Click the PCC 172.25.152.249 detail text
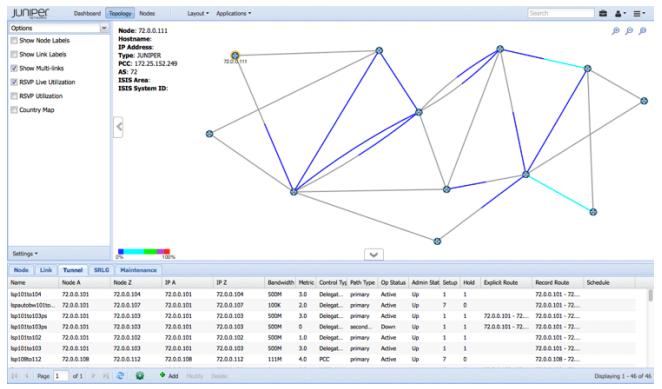 [148, 64]
